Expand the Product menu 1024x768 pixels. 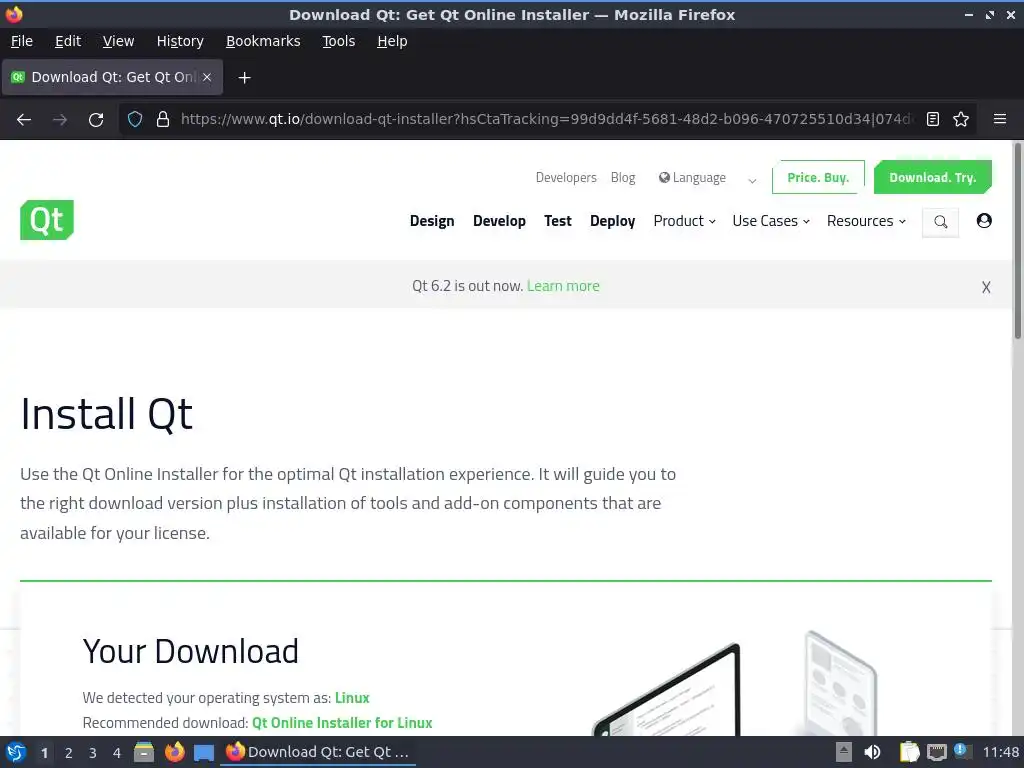[x=684, y=221]
